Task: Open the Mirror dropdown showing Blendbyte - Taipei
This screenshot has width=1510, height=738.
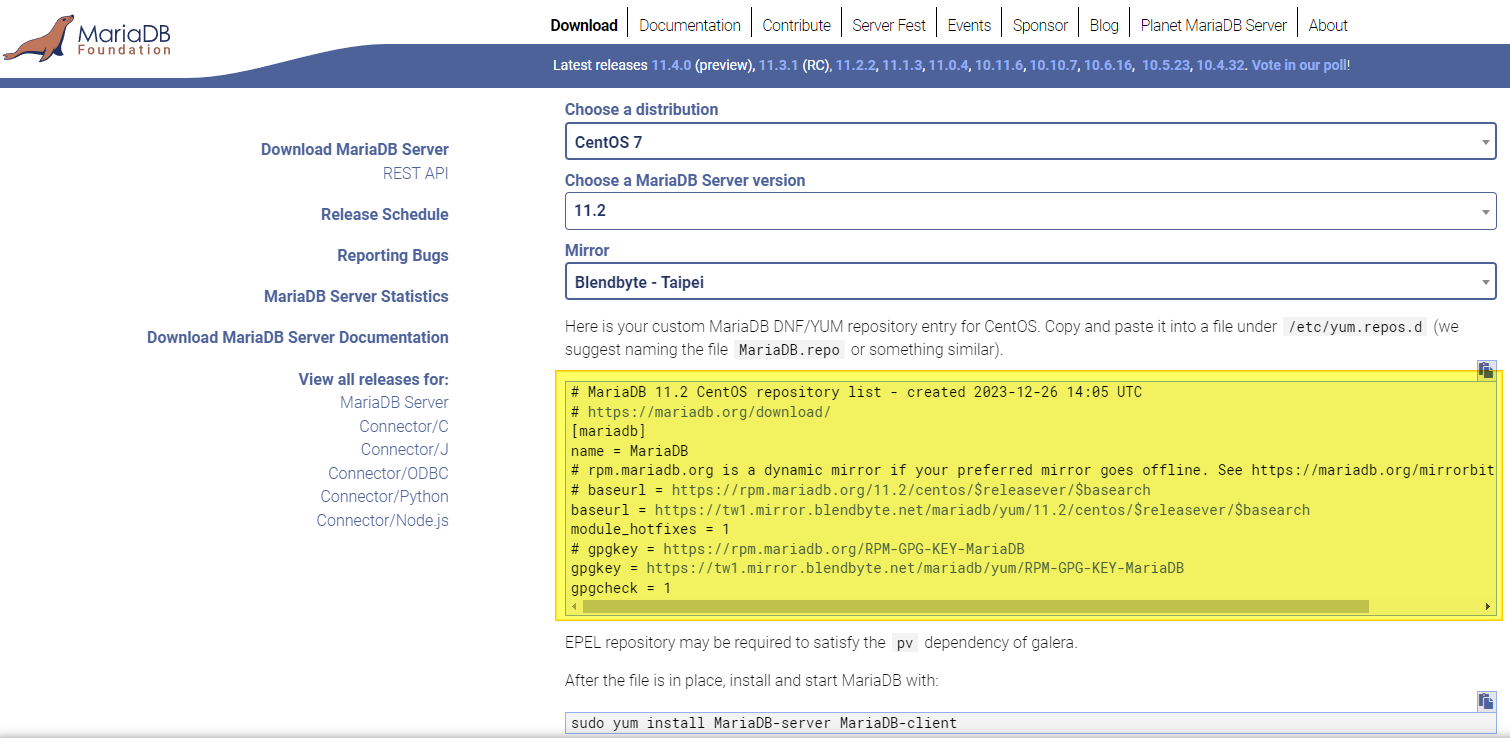Action: tap(1030, 282)
